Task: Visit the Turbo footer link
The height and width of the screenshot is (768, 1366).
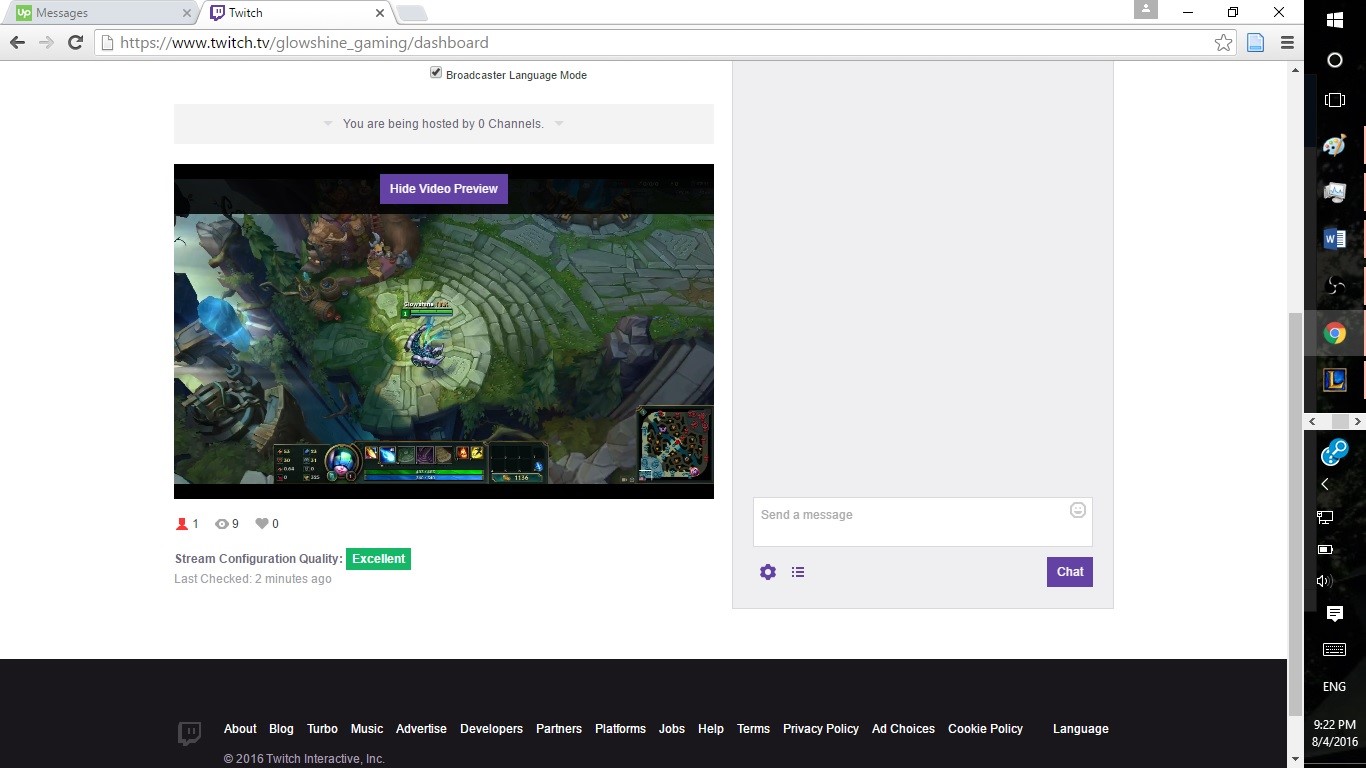Action: tap(322, 729)
